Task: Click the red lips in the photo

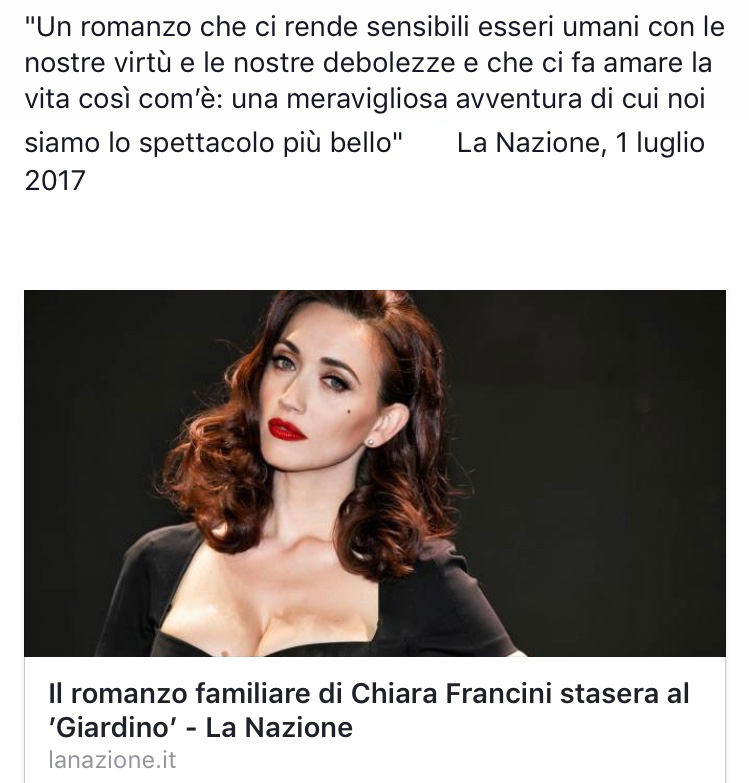Action: pyautogui.click(x=287, y=430)
